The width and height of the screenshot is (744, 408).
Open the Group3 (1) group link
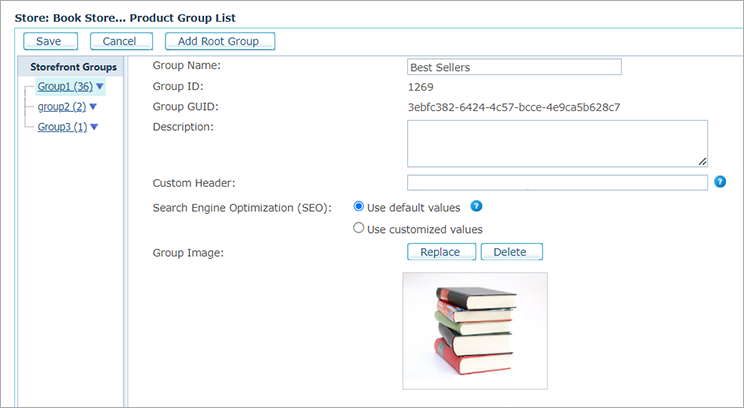pos(62,127)
